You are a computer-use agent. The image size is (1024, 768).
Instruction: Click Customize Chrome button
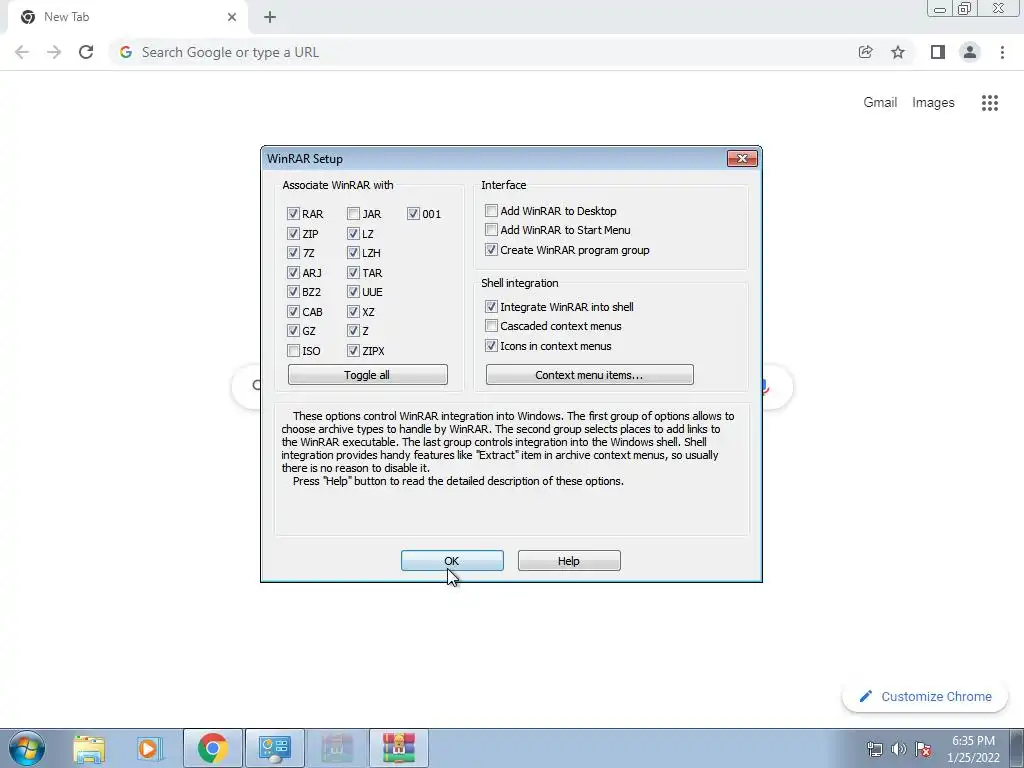point(925,696)
